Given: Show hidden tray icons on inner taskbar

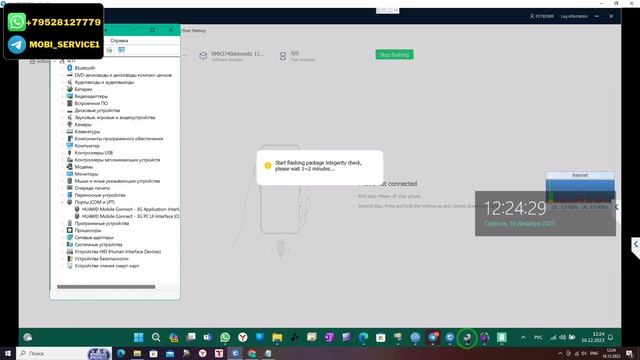Looking at the screenshot, I should click(x=523, y=338).
